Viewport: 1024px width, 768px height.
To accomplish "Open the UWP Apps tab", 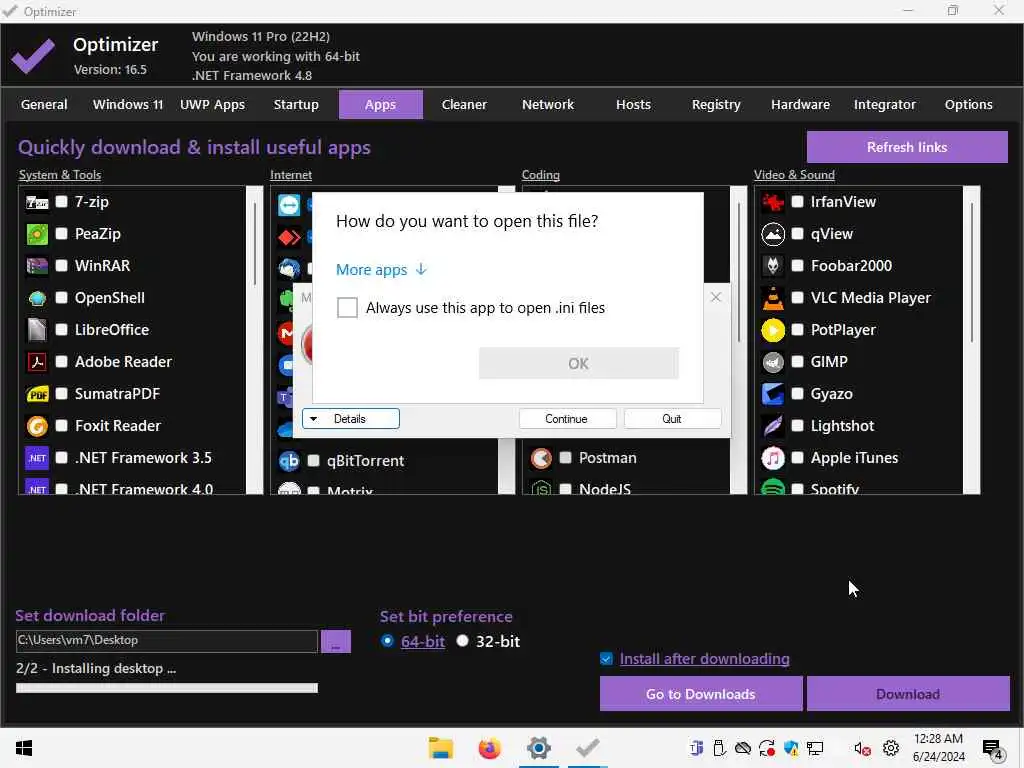I will pyautogui.click(x=212, y=104).
